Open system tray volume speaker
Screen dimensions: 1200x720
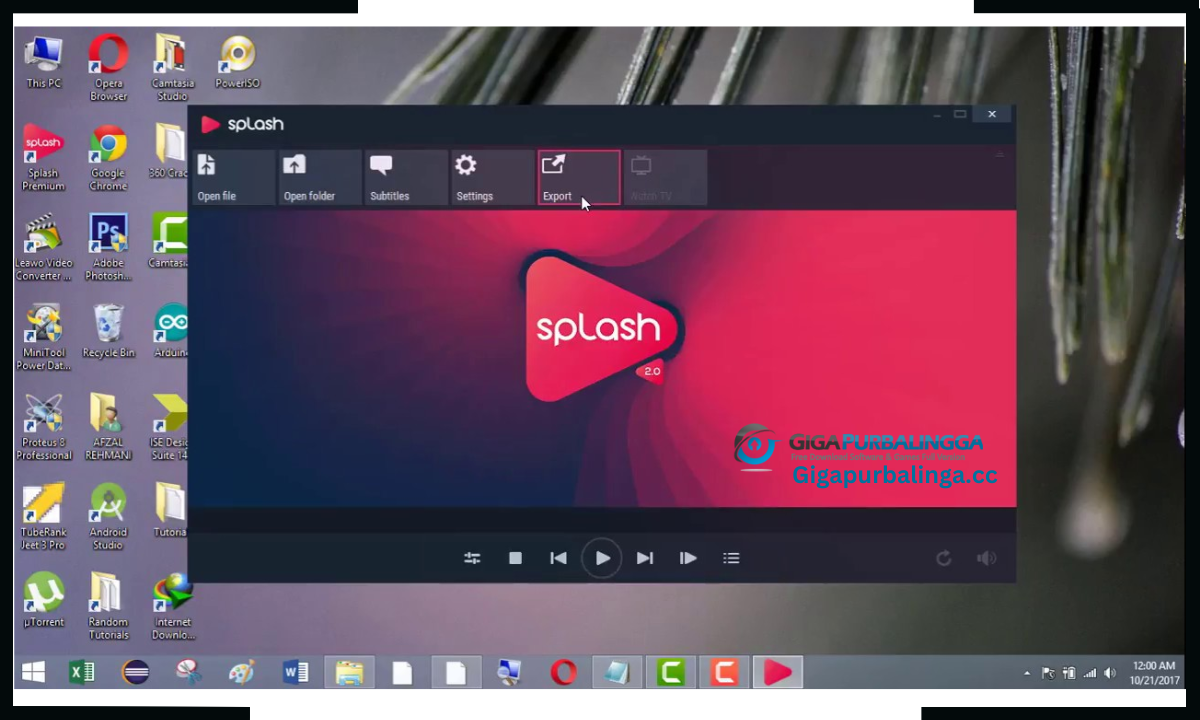click(1108, 673)
